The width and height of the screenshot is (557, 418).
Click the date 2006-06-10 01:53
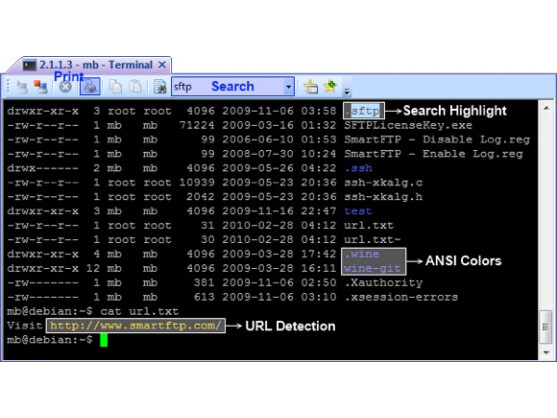coord(279,140)
